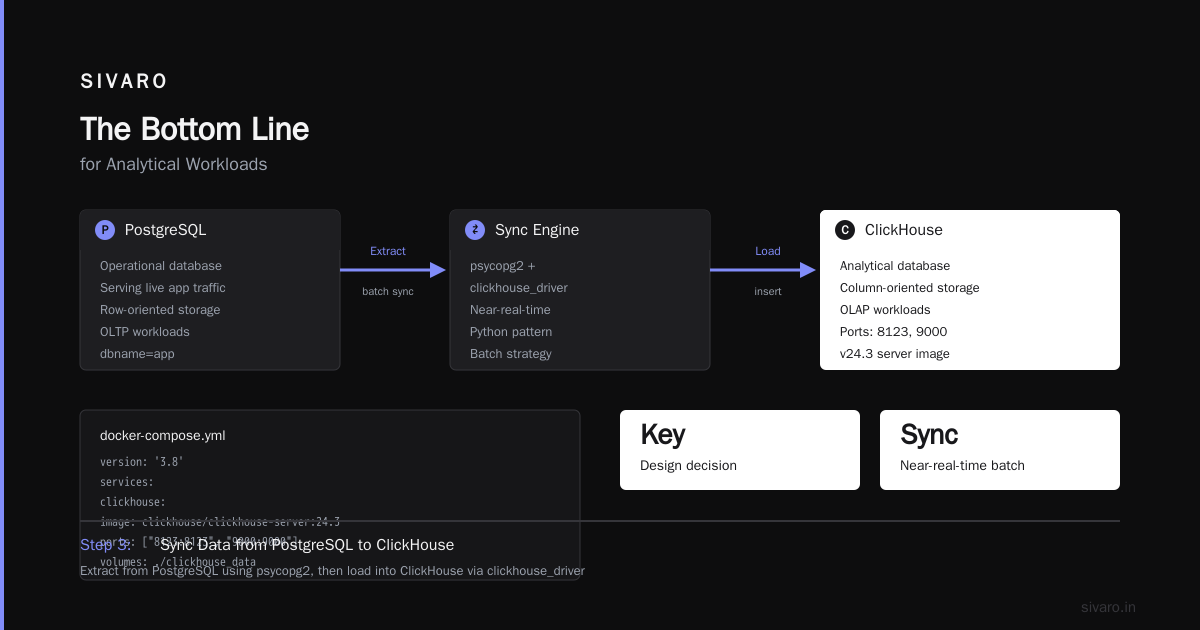The height and width of the screenshot is (630, 1200).
Task: Select 'clickhouse_driver' line in Sync Engine card
Action: (x=519, y=288)
